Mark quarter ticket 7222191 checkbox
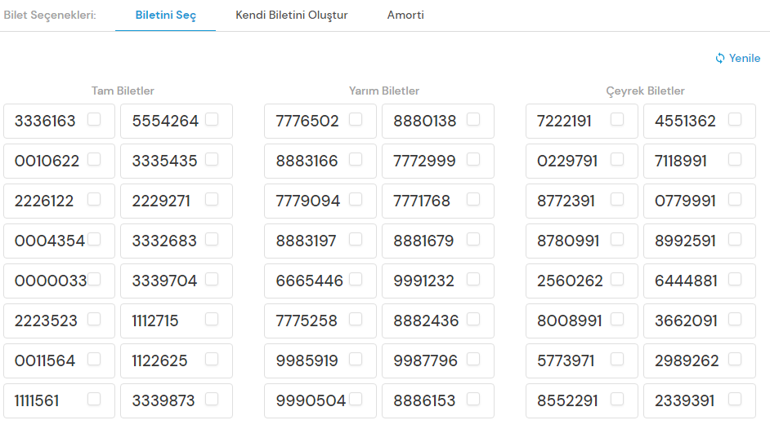The height and width of the screenshot is (429, 770). (x=617, y=119)
